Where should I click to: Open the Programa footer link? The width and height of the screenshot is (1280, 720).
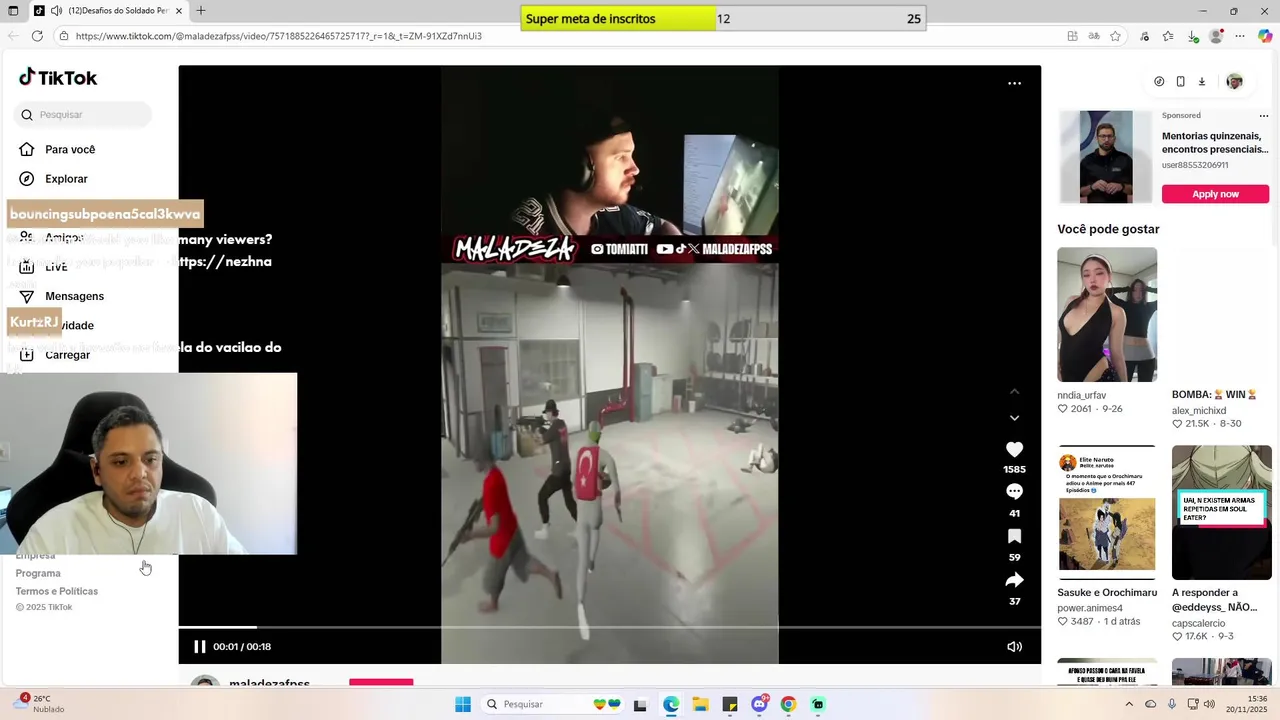click(x=38, y=573)
